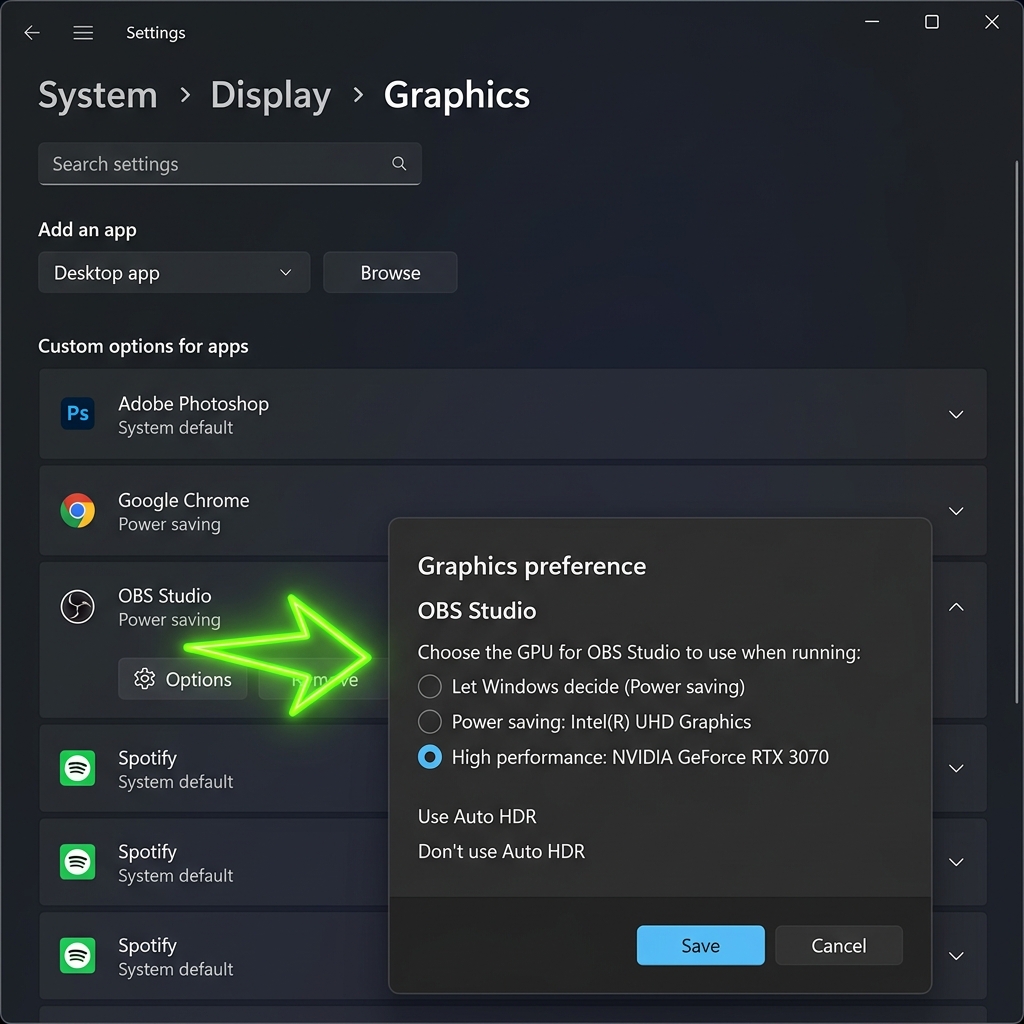The width and height of the screenshot is (1024, 1024).
Task: Expand the Google Chrome entry chevron
Action: click(x=956, y=511)
